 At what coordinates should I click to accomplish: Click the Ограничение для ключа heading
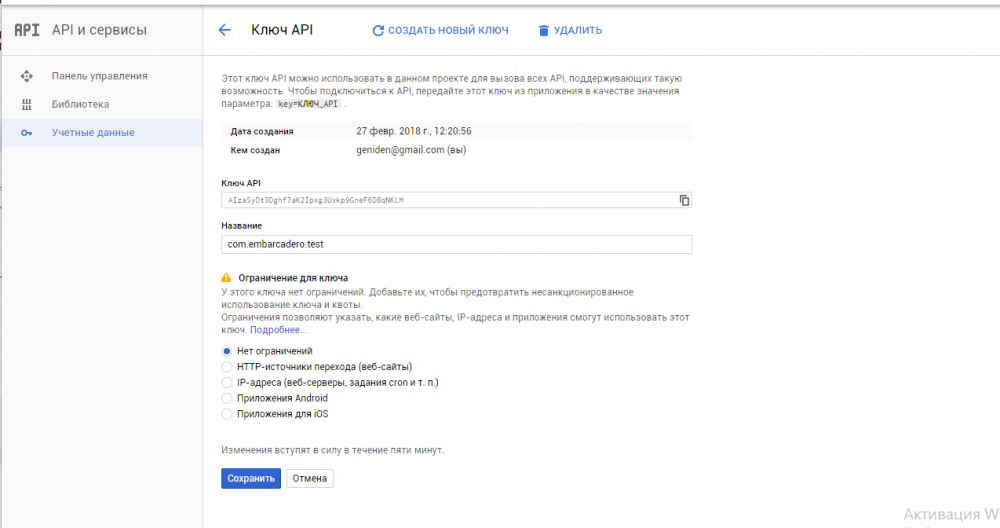(x=293, y=278)
